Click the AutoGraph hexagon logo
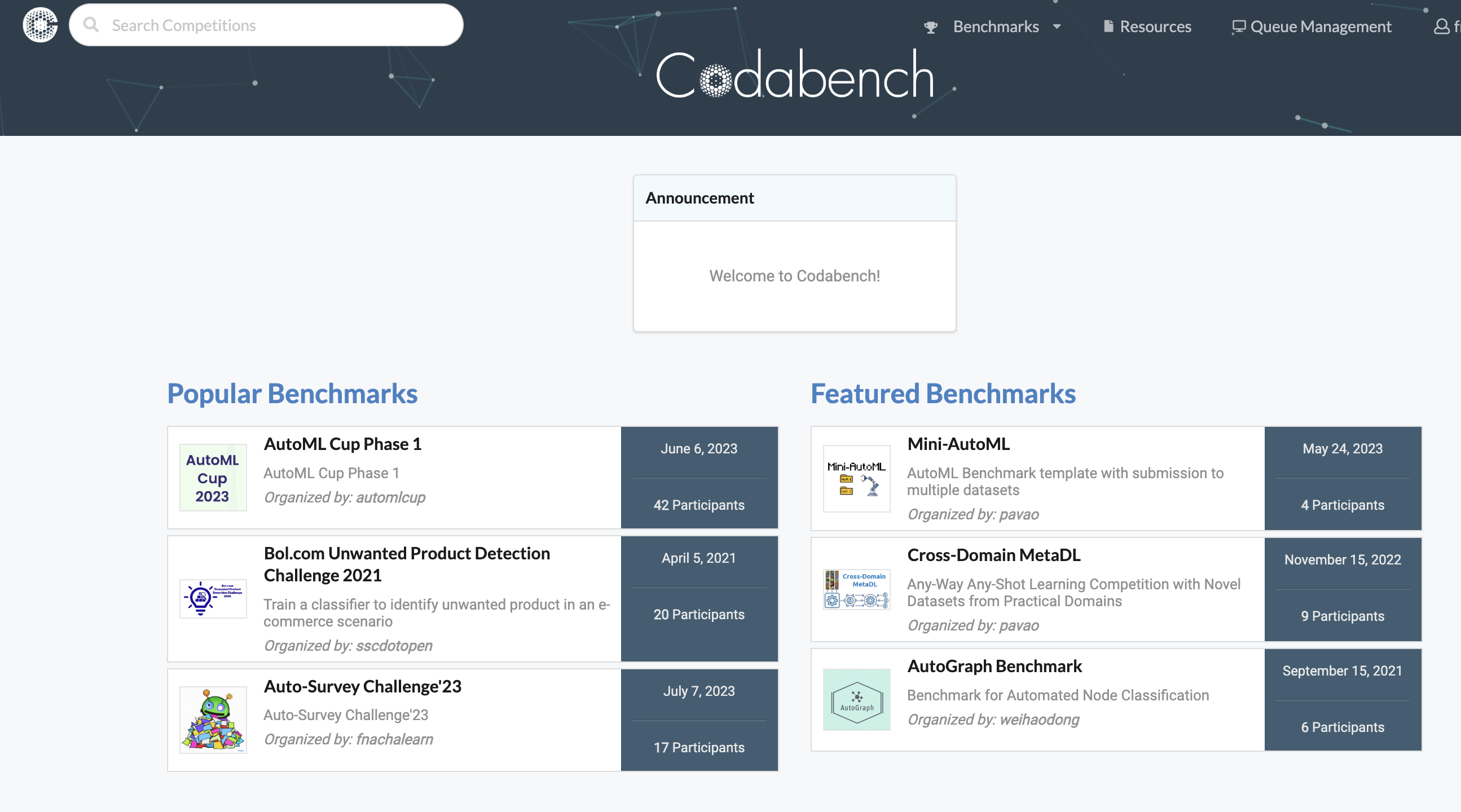The image size is (1461, 812). pos(856,700)
